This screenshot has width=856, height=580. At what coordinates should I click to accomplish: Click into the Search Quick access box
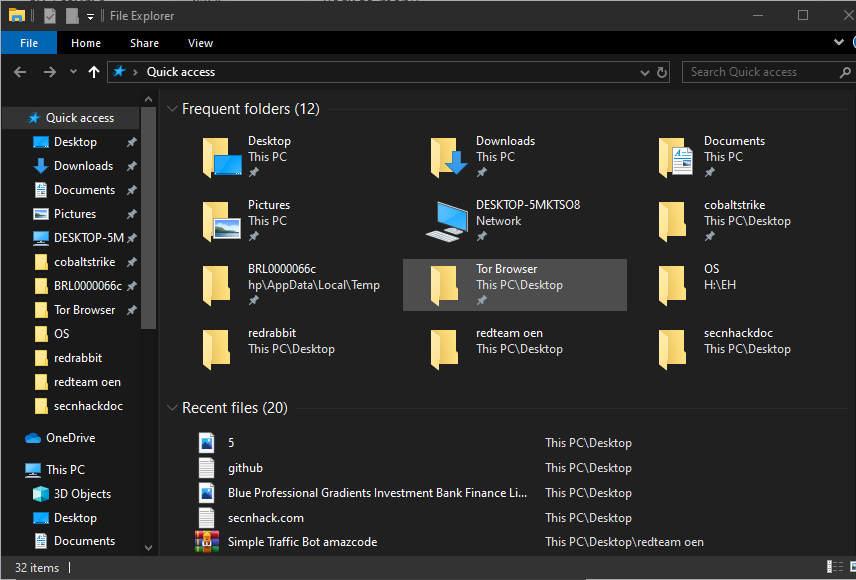[762, 72]
